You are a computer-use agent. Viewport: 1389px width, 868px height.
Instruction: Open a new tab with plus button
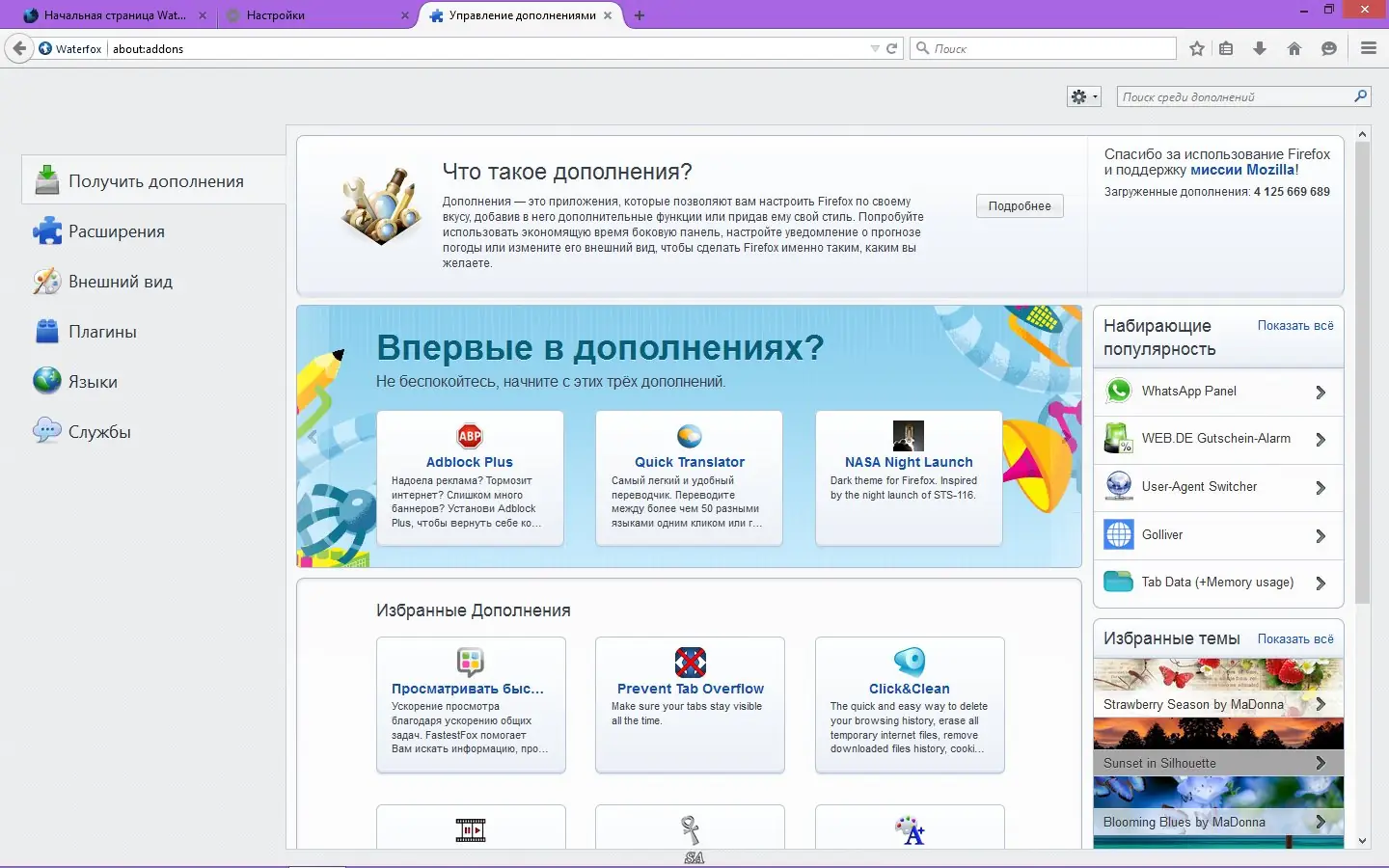(640, 15)
